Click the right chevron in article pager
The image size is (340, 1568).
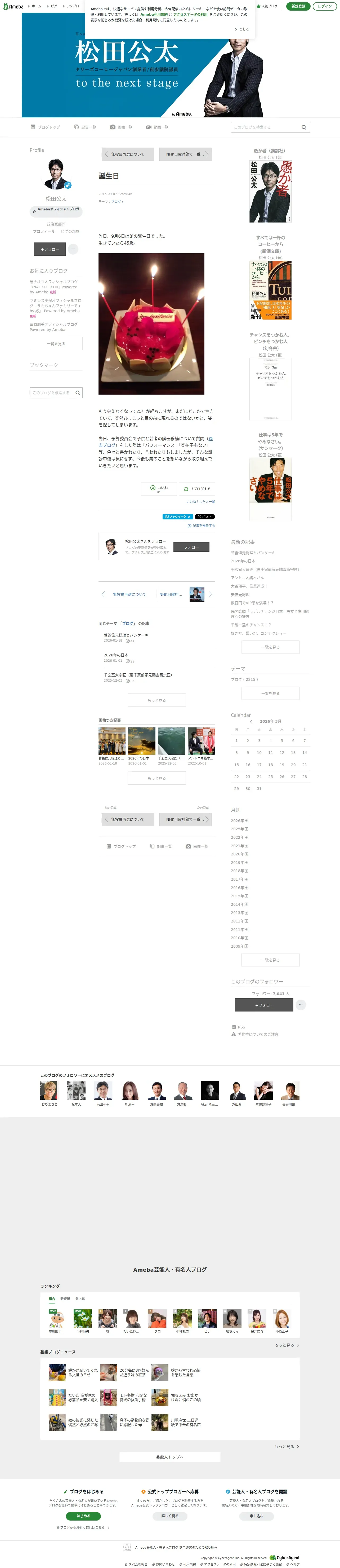211,594
